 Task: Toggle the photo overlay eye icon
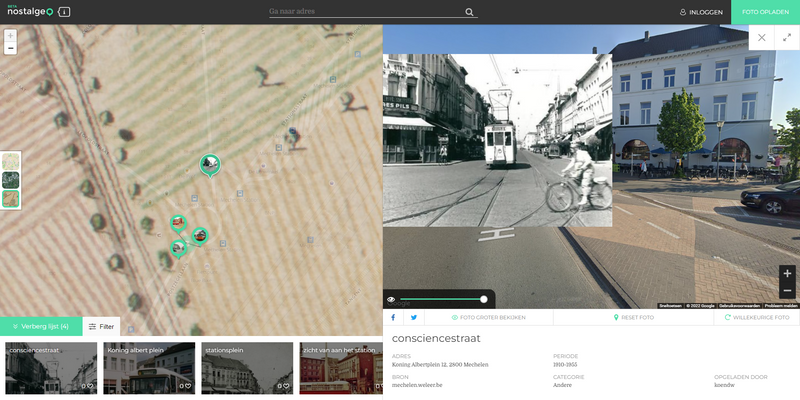(391, 299)
